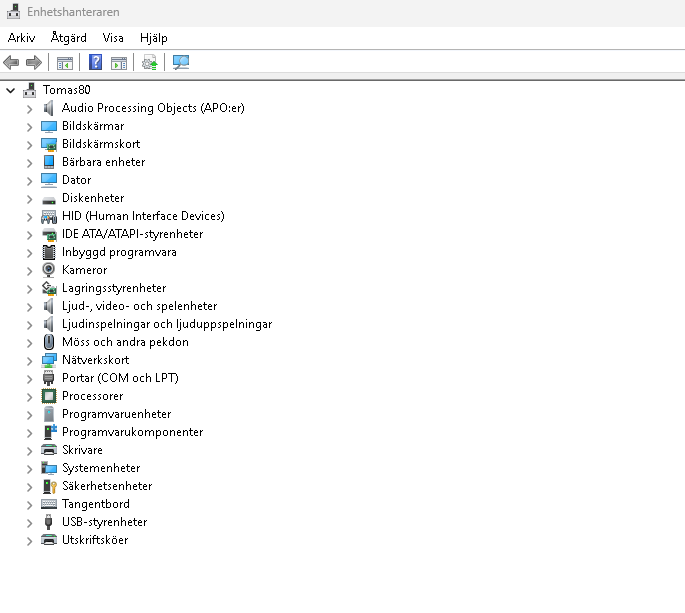Click the Säkerhetsenheter key icon
Image resolution: width=685 pixels, height=613 pixels.
49,486
